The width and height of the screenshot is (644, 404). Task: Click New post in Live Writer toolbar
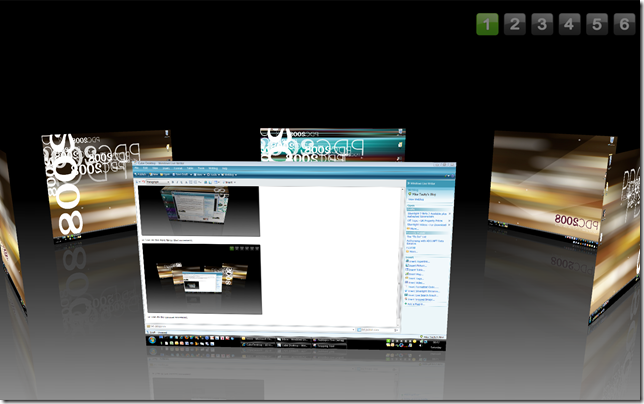pos(154,174)
